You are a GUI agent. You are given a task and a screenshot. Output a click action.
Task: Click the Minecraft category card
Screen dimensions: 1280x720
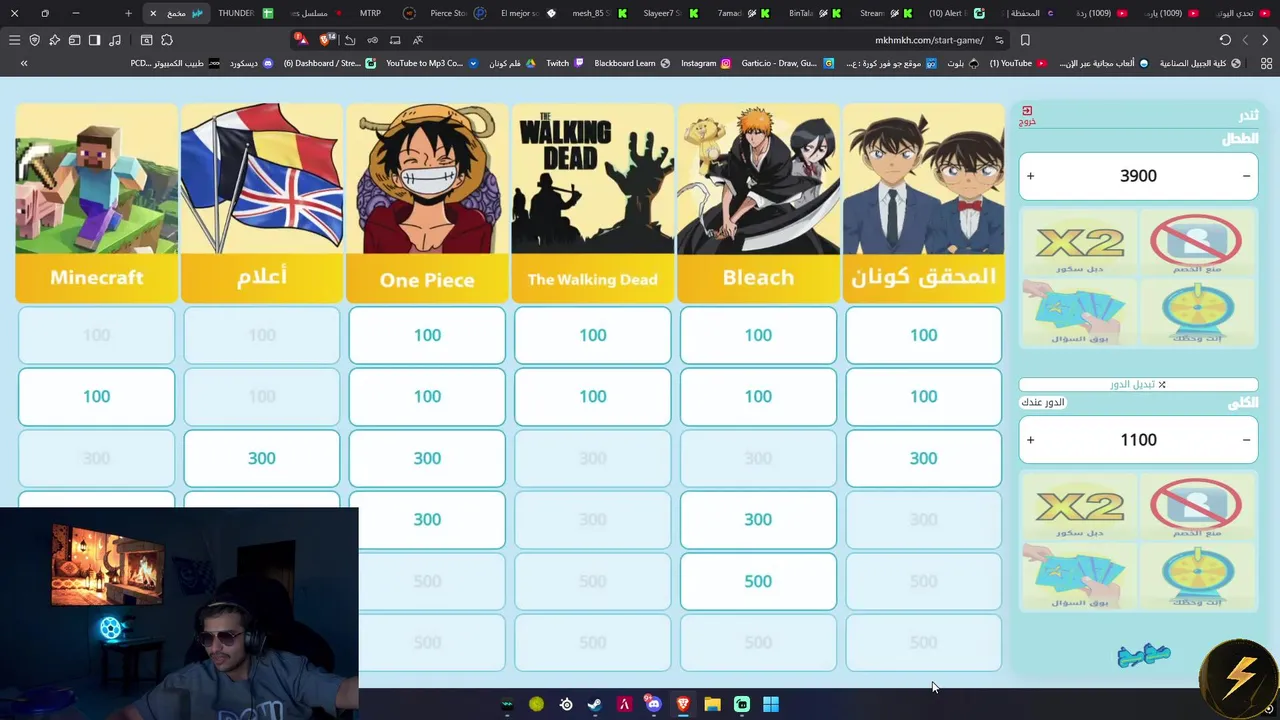[96, 203]
